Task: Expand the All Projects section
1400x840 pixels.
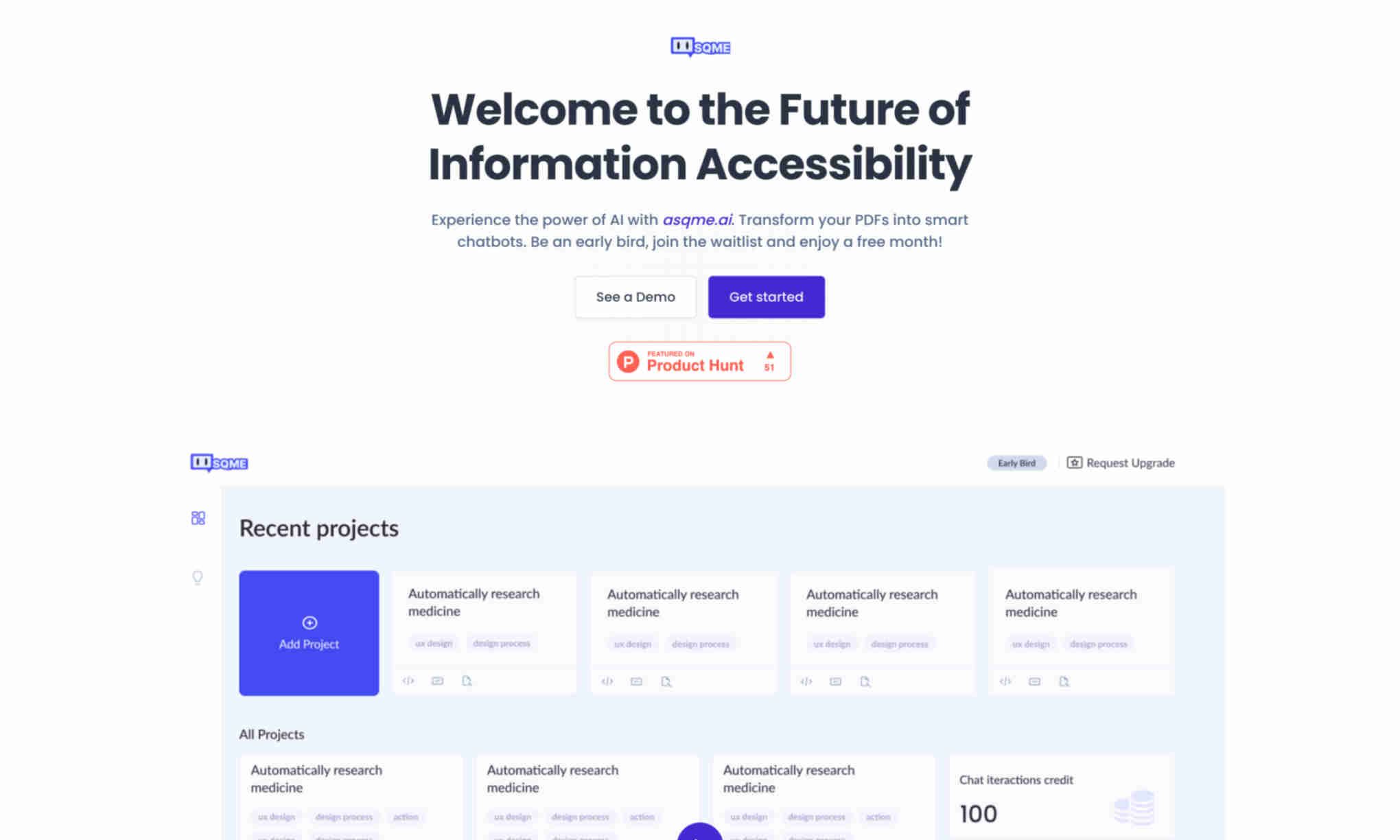Action: coord(270,733)
